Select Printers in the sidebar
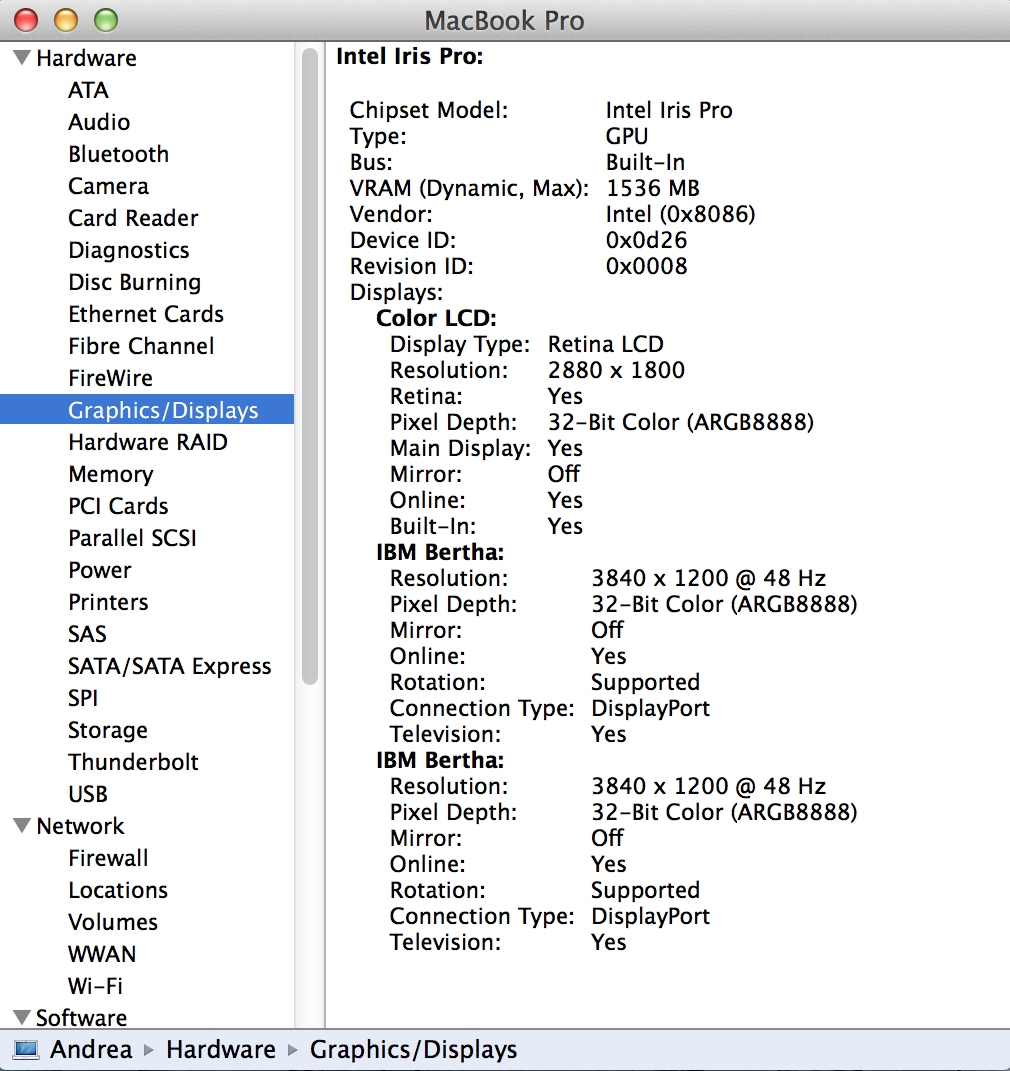 pyautogui.click(x=109, y=602)
